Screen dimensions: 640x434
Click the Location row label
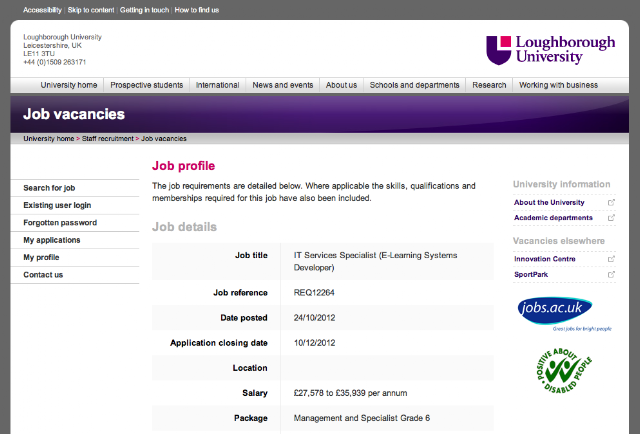point(250,368)
